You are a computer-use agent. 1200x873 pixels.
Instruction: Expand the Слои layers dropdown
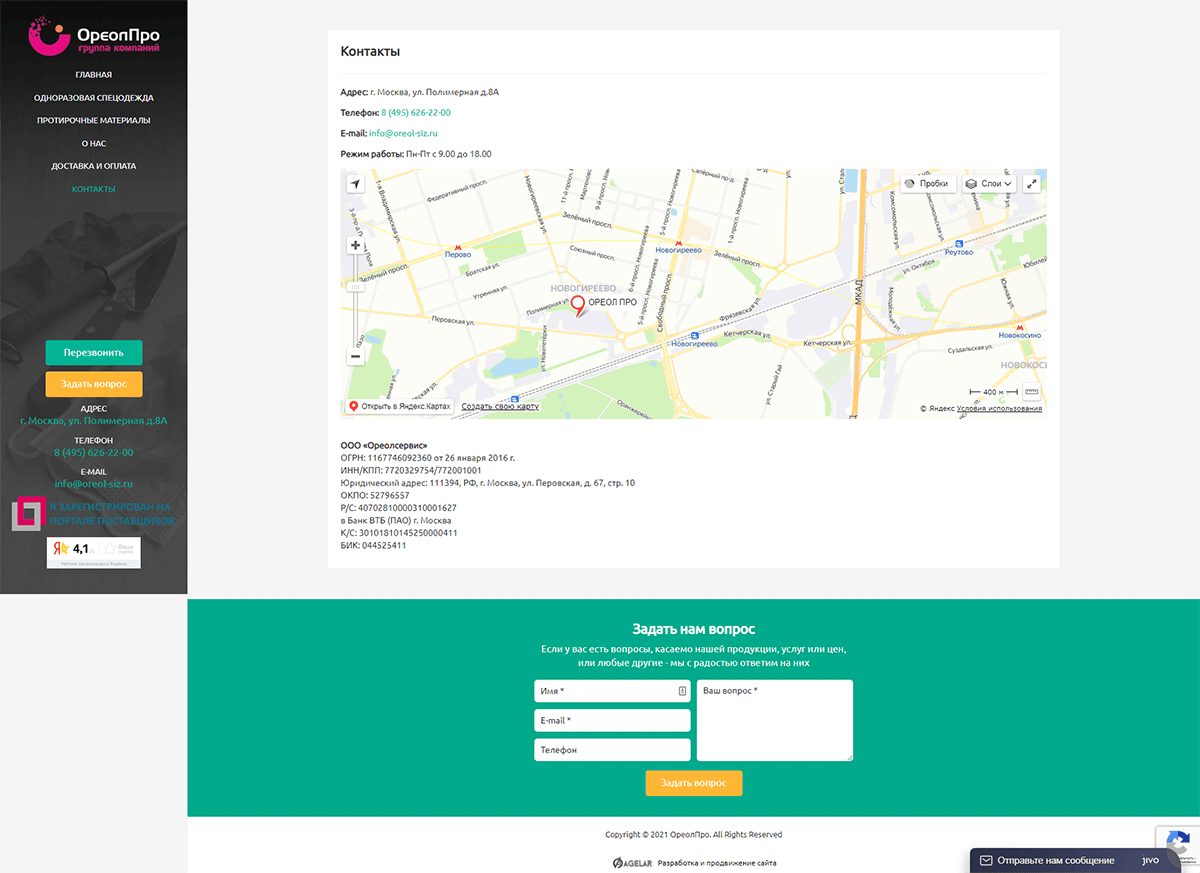[990, 184]
